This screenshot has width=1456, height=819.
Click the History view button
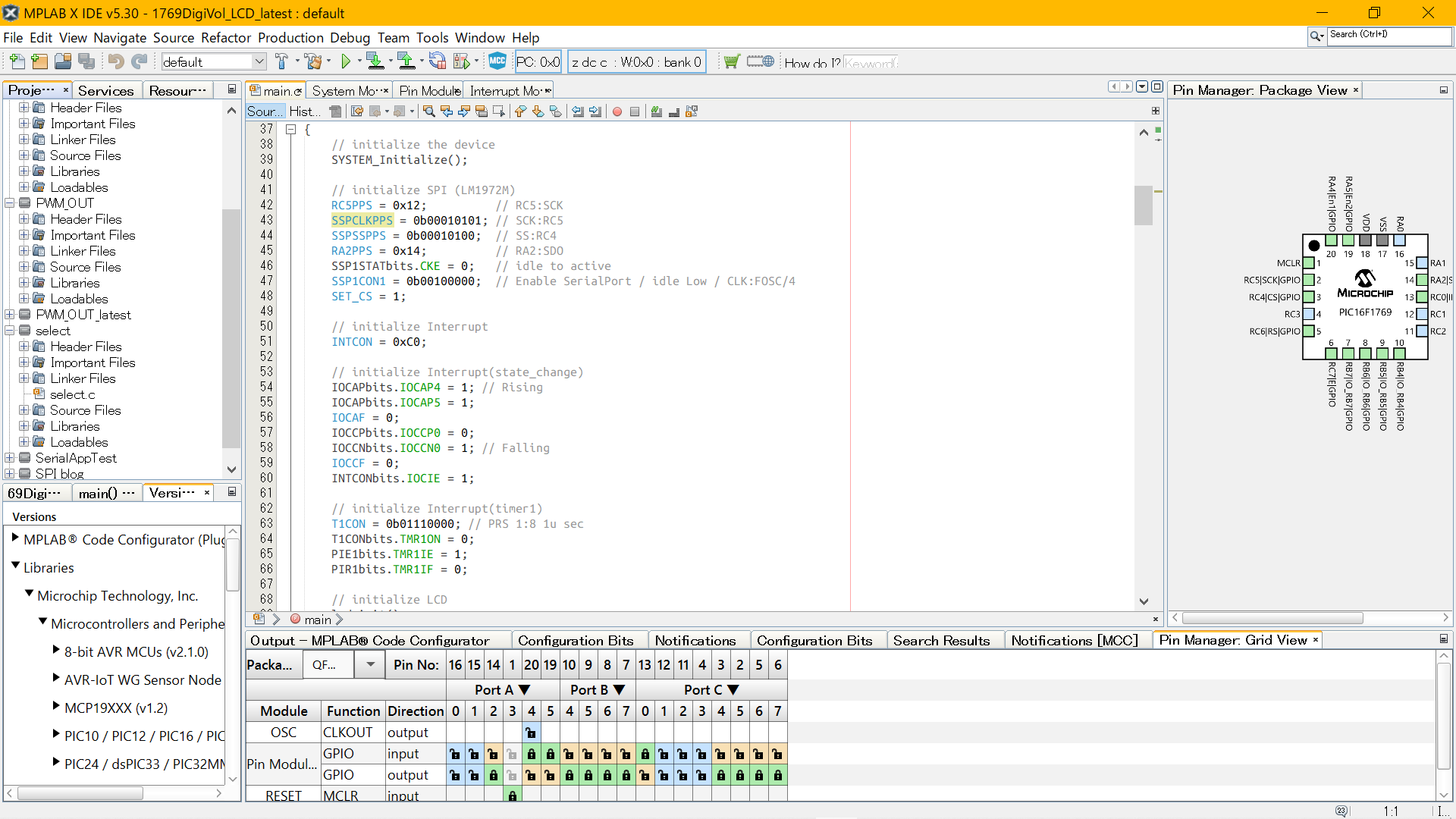pos(304,111)
